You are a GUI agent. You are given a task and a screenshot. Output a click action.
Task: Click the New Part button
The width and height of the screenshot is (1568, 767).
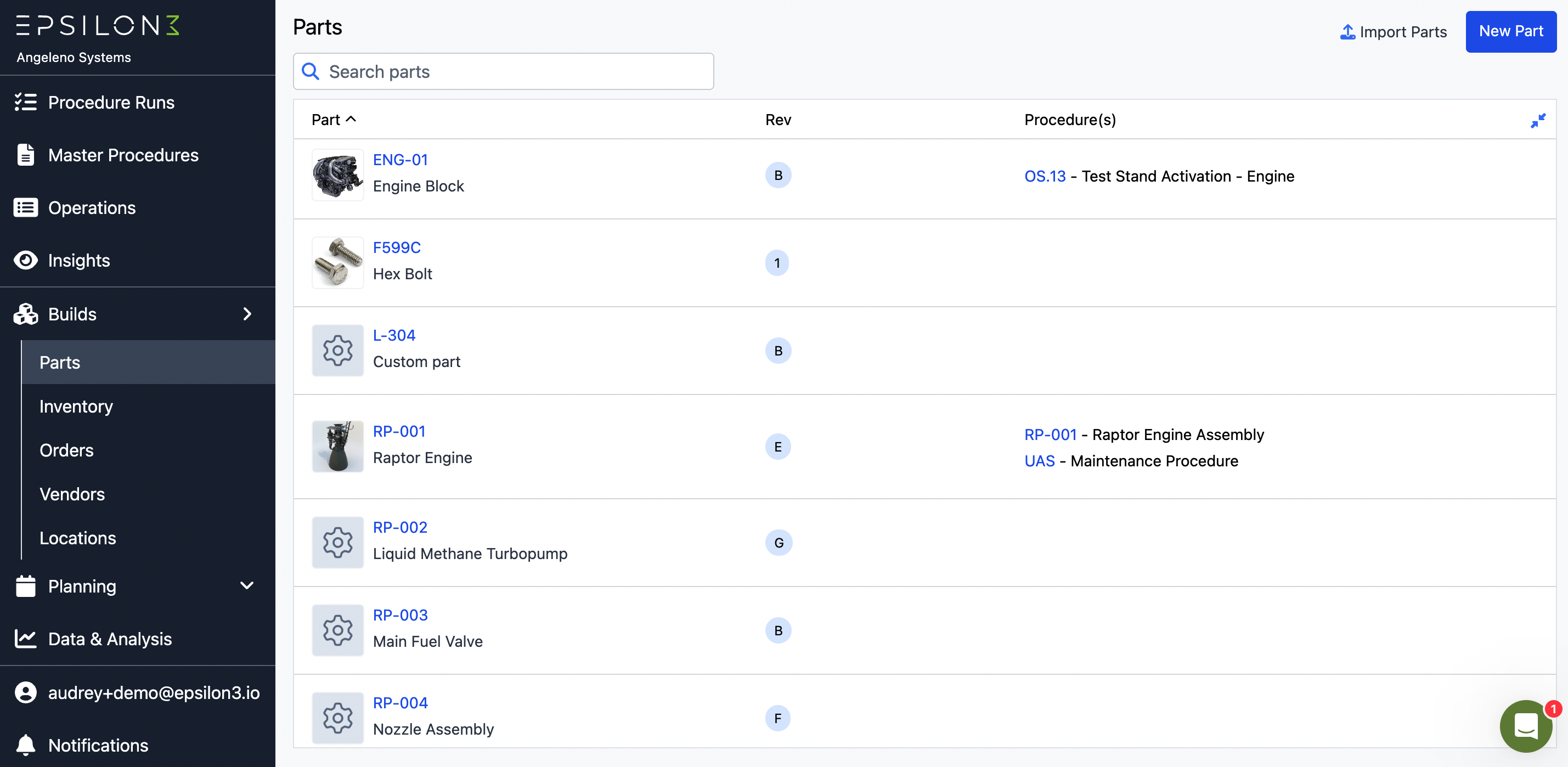click(x=1510, y=32)
